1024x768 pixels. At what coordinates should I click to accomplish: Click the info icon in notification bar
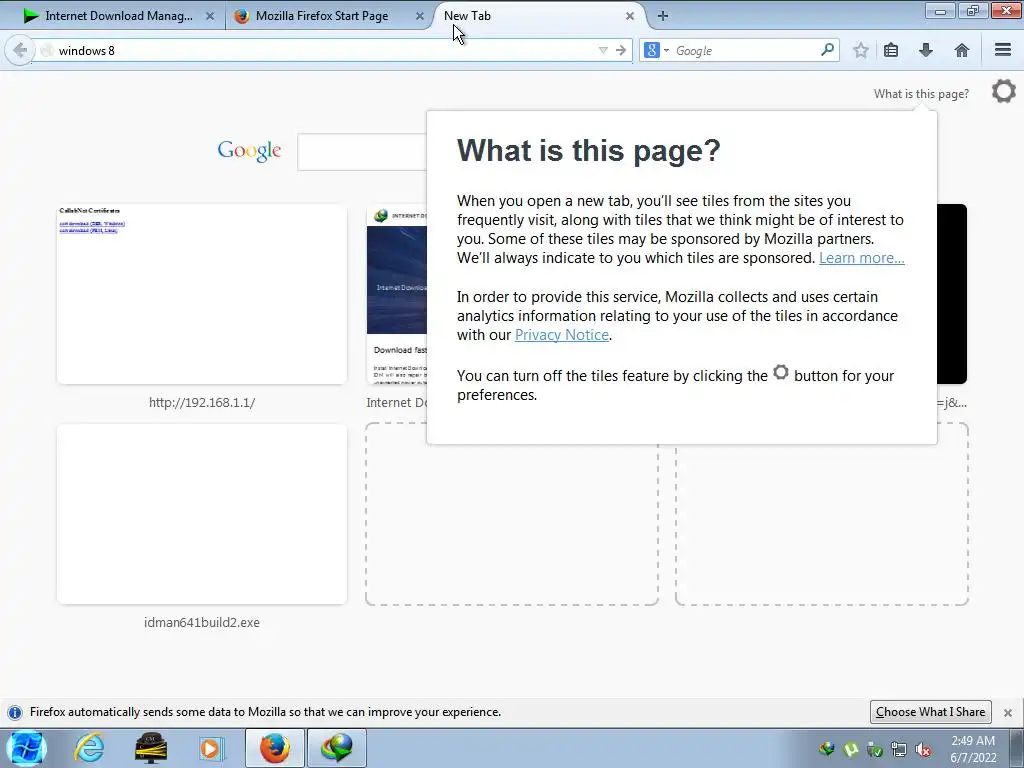tap(14, 712)
